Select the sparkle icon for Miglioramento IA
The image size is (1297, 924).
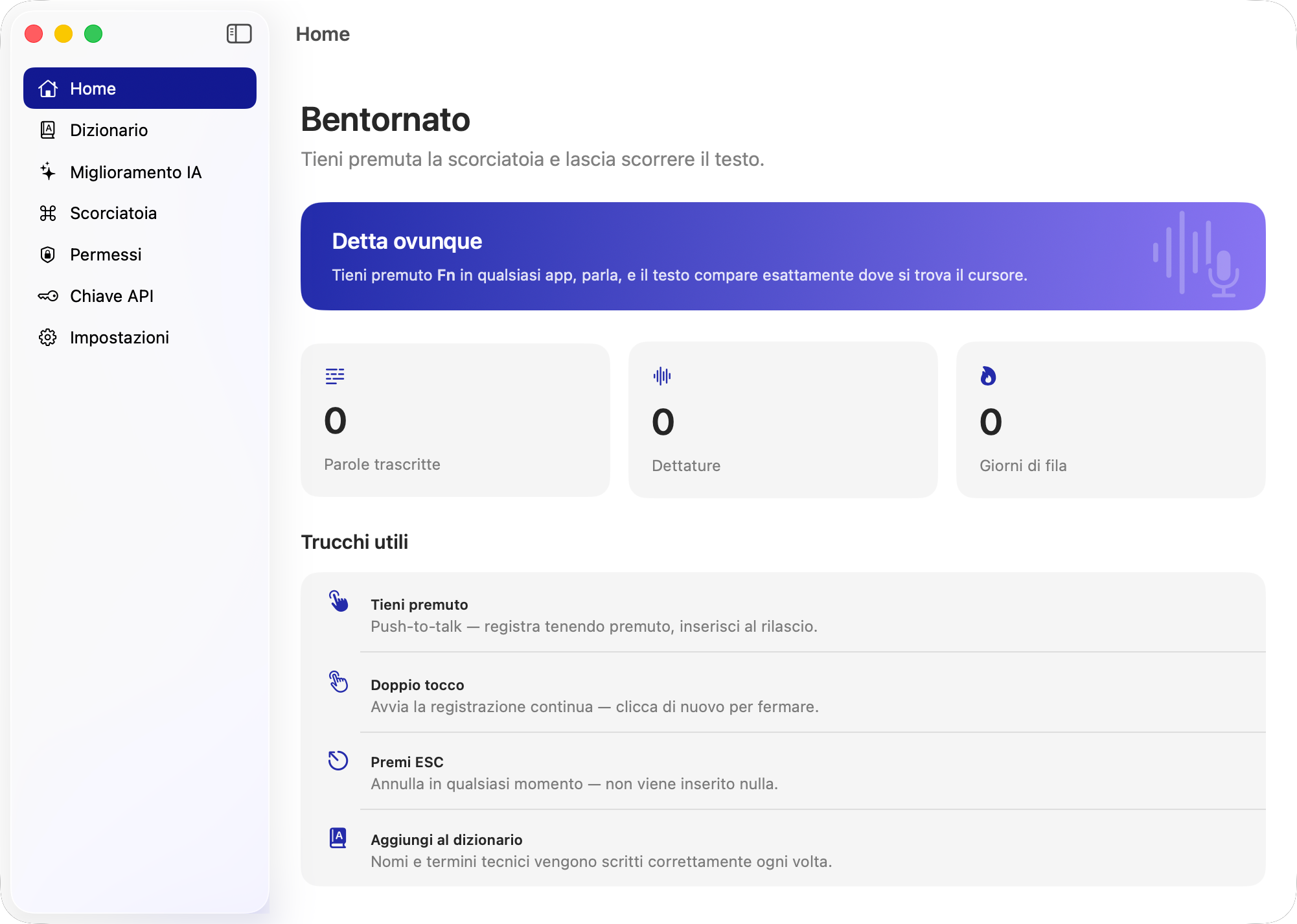tap(48, 171)
